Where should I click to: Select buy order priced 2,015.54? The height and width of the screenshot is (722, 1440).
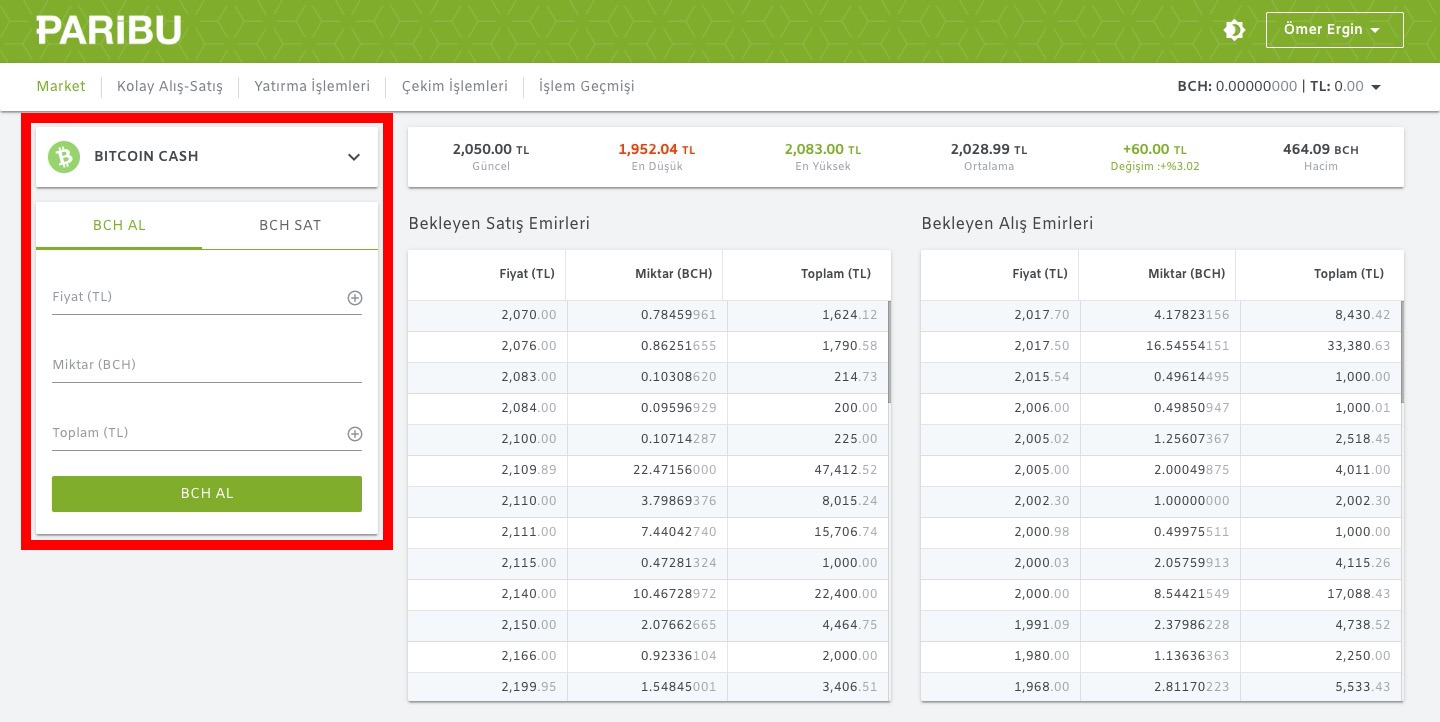(1161, 378)
